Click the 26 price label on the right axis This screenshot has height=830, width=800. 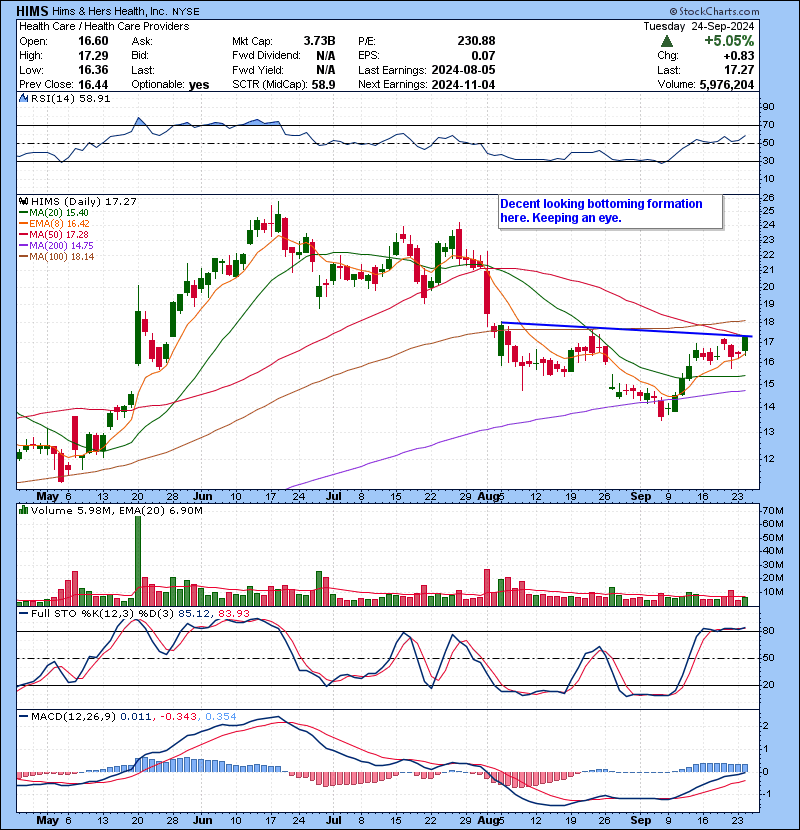pos(768,197)
